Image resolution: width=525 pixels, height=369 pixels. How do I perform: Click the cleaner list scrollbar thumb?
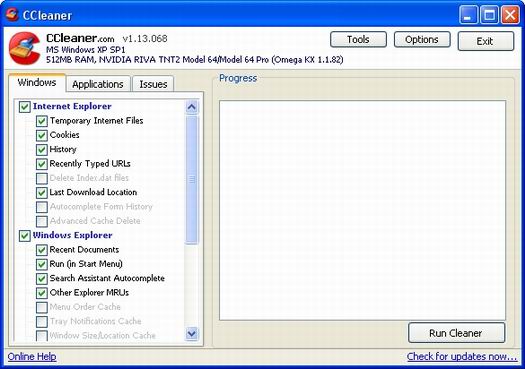click(192, 179)
